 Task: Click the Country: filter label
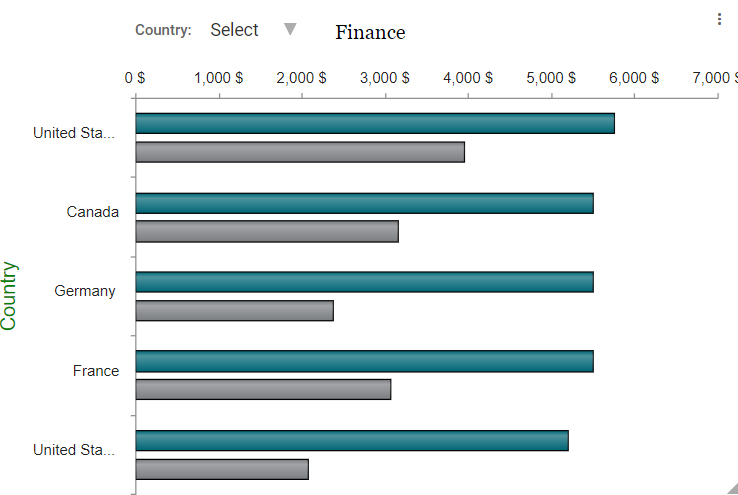click(163, 30)
